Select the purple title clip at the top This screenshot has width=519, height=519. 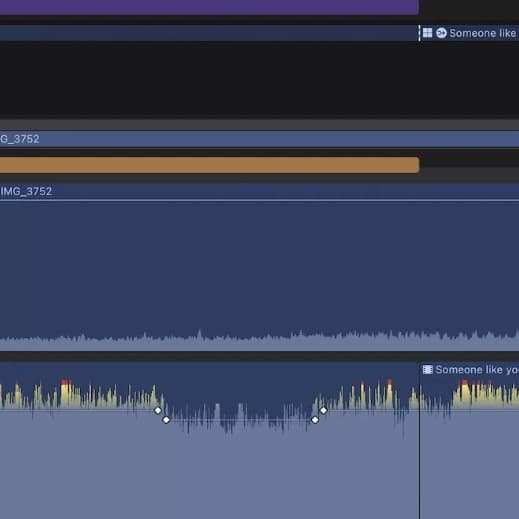click(x=209, y=7)
